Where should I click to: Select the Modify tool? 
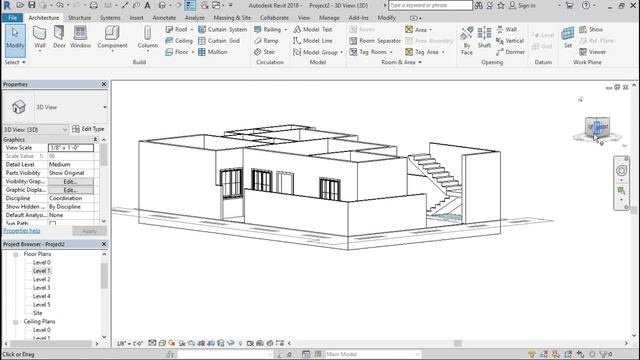15,40
